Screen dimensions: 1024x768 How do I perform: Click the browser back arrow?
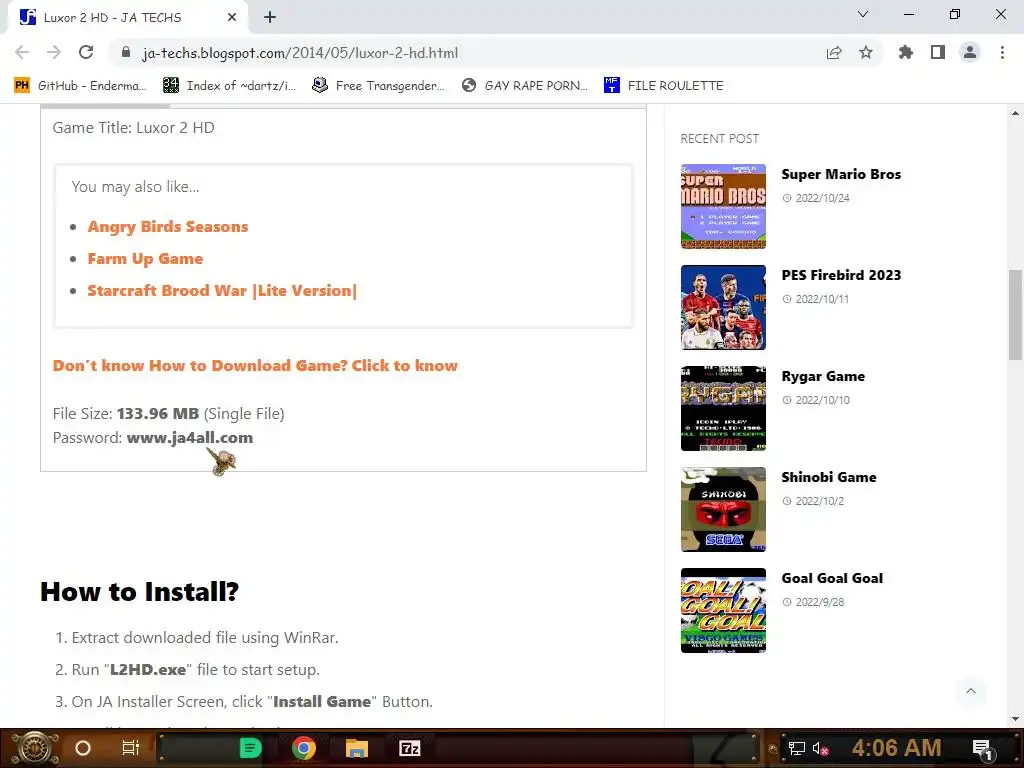pyautogui.click(x=22, y=52)
